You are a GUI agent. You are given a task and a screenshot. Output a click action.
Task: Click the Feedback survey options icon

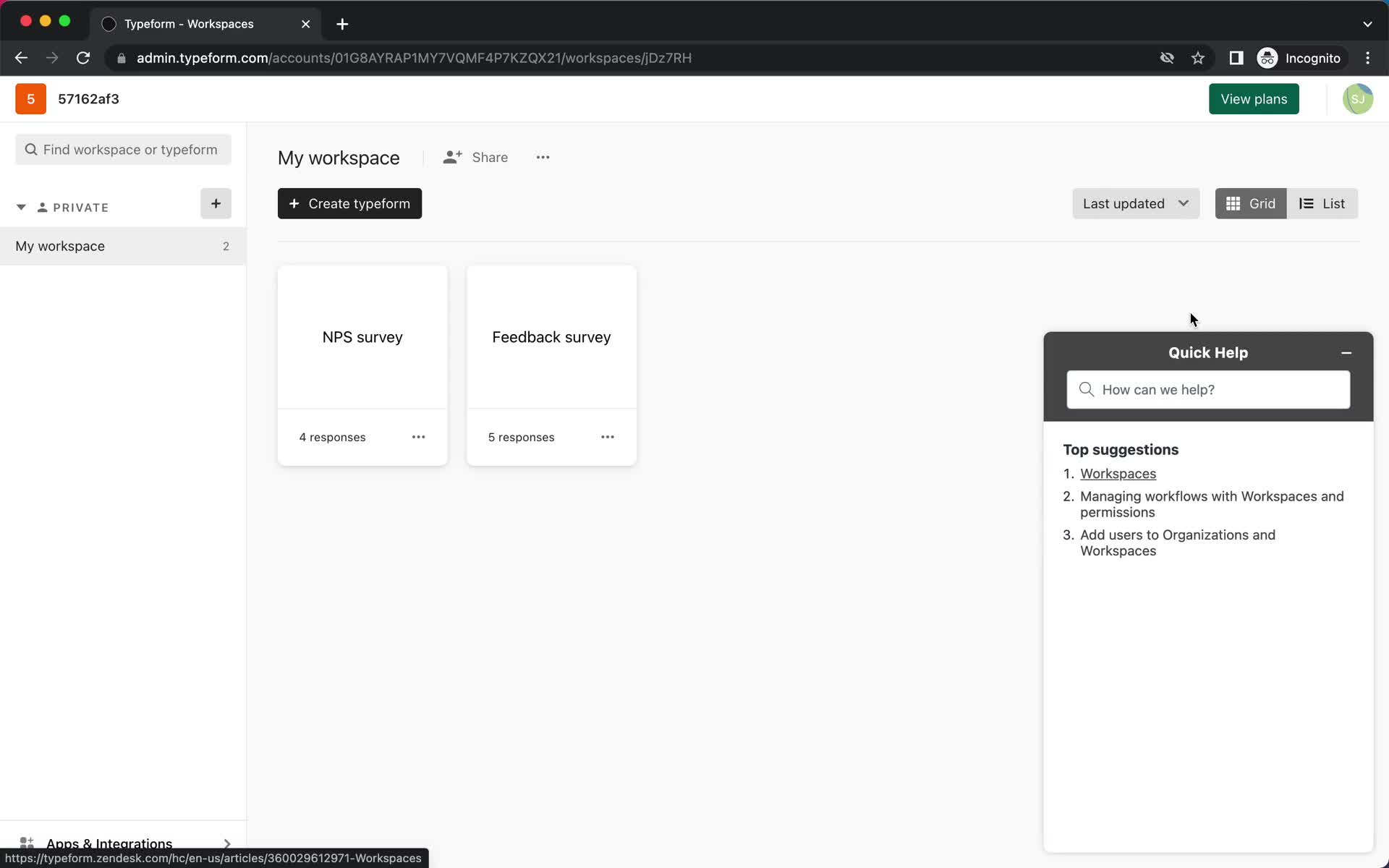pyautogui.click(x=607, y=436)
